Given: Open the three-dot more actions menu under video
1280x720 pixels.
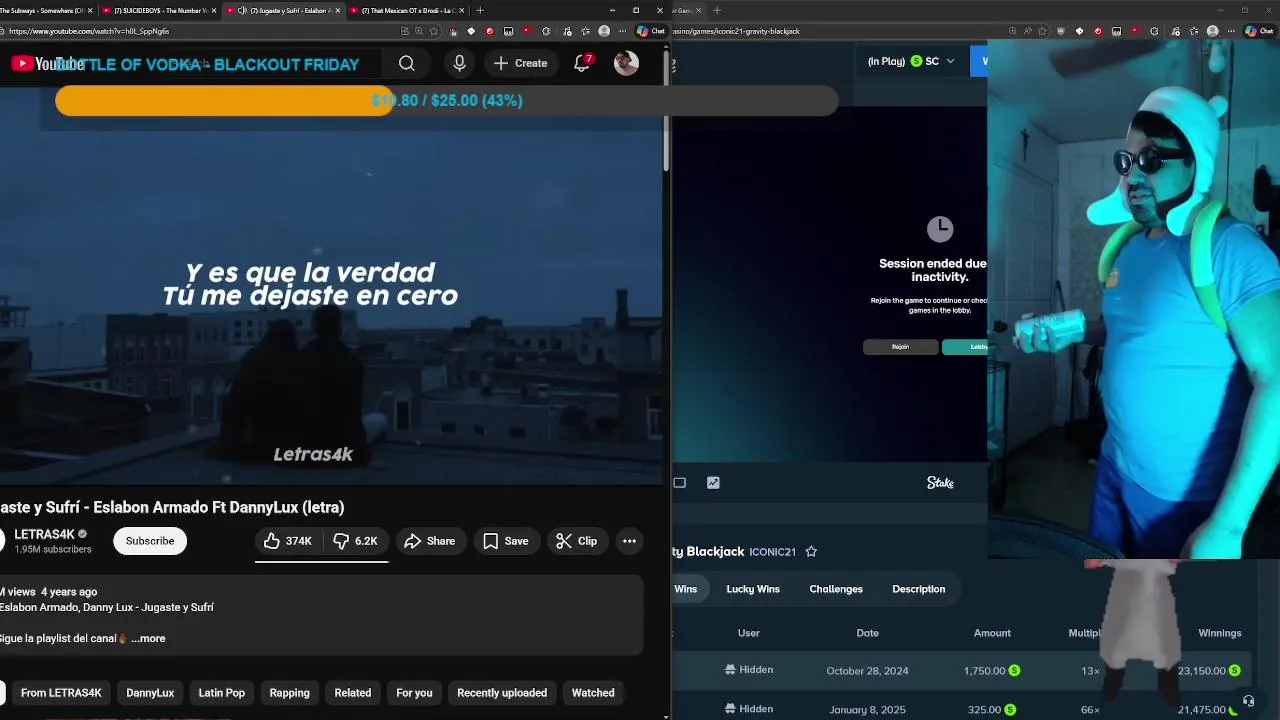Looking at the screenshot, I should [x=629, y=541].
